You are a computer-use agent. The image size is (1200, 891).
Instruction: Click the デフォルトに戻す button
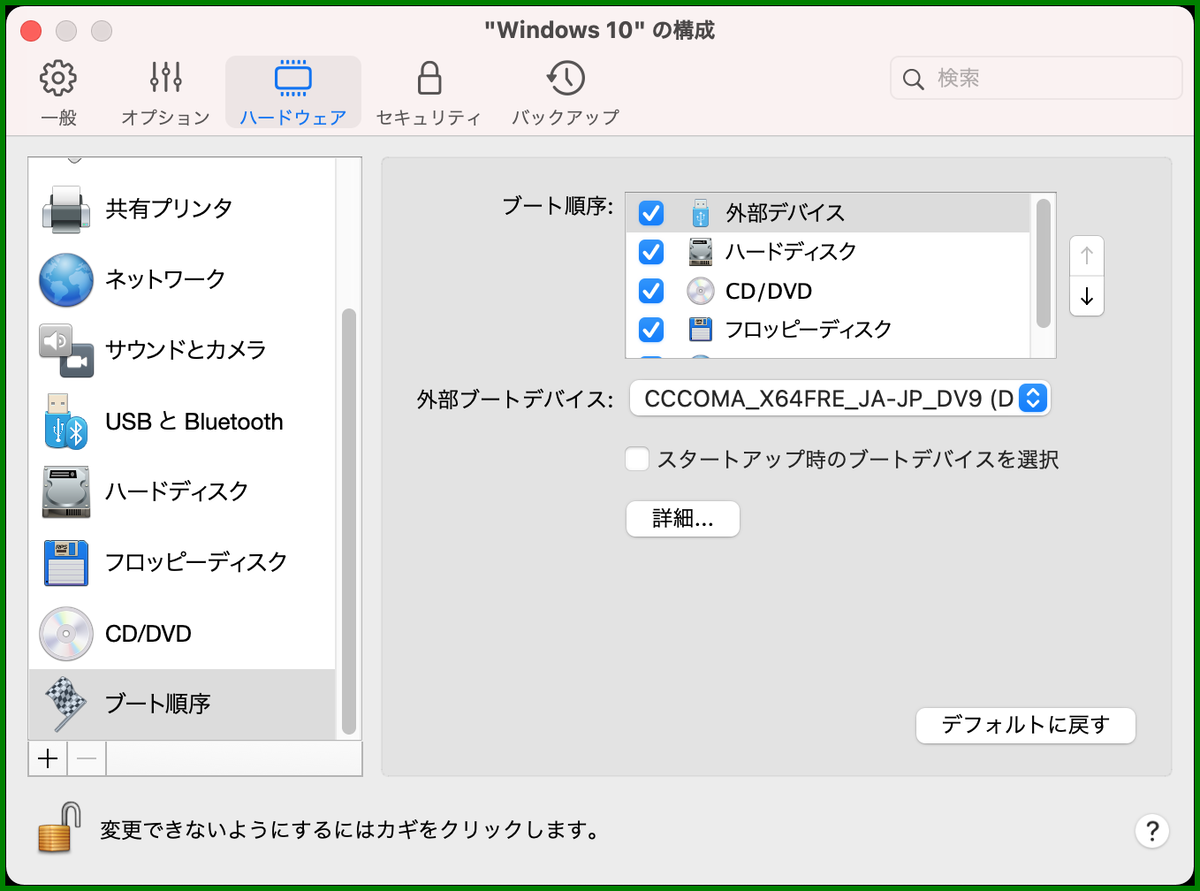pos(1026,725)
